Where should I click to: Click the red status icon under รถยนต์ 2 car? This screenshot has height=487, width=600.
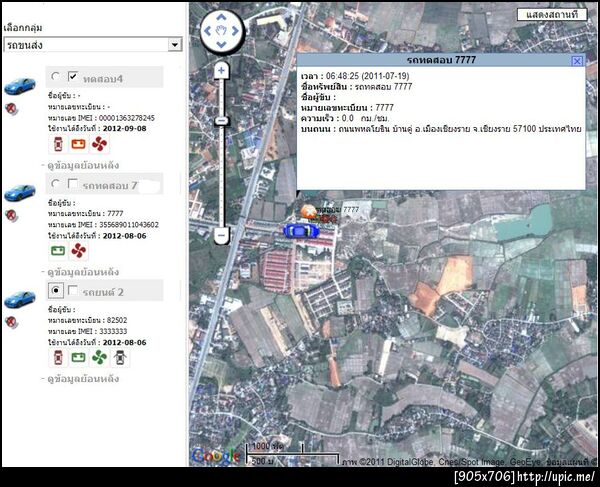pos(11,322)
